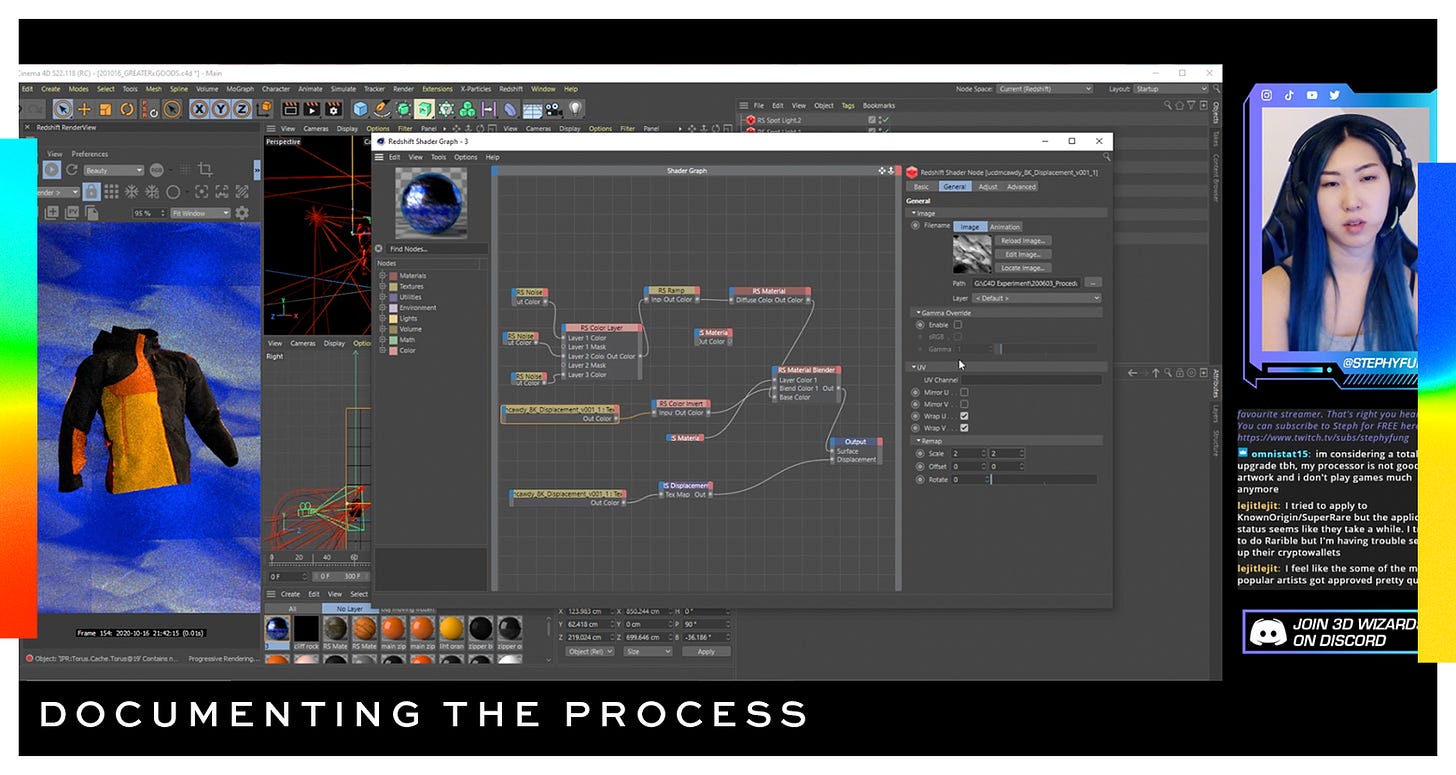The width and height of the screenshot is (1456, 775).
Task: Click the crop region icon in RenderView
Action: click(x=205, y=170)
